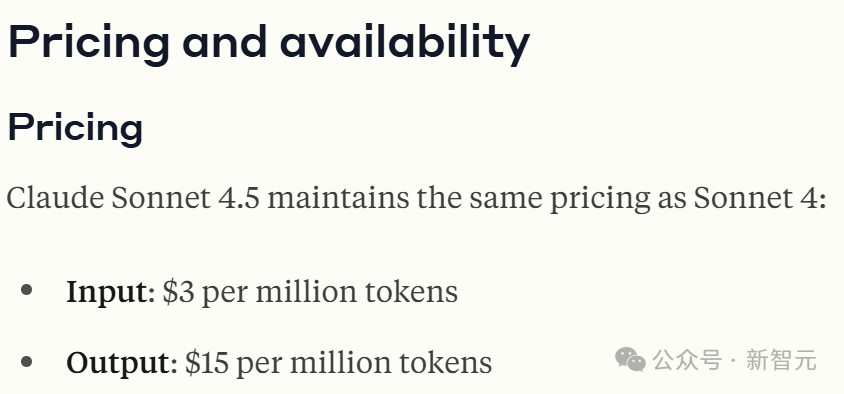Click "Sonnet 4:" at sentence end
This screenshot has width=844, height=394.
click(759, 198)
